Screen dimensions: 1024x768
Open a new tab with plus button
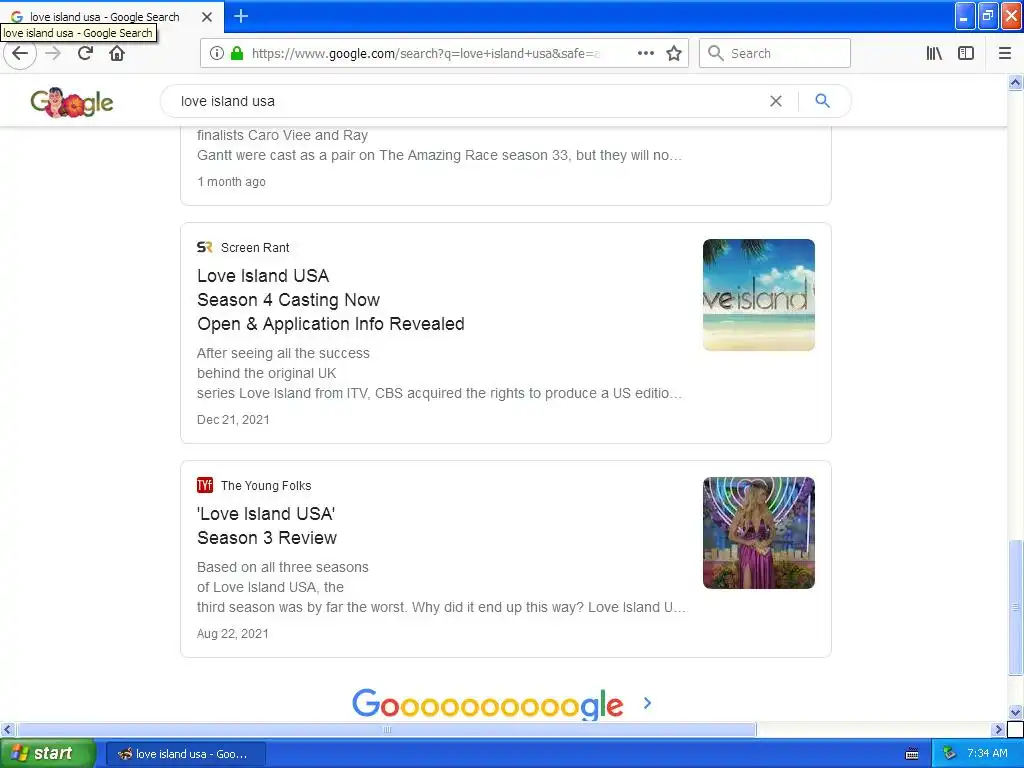[x=241, y=16]
